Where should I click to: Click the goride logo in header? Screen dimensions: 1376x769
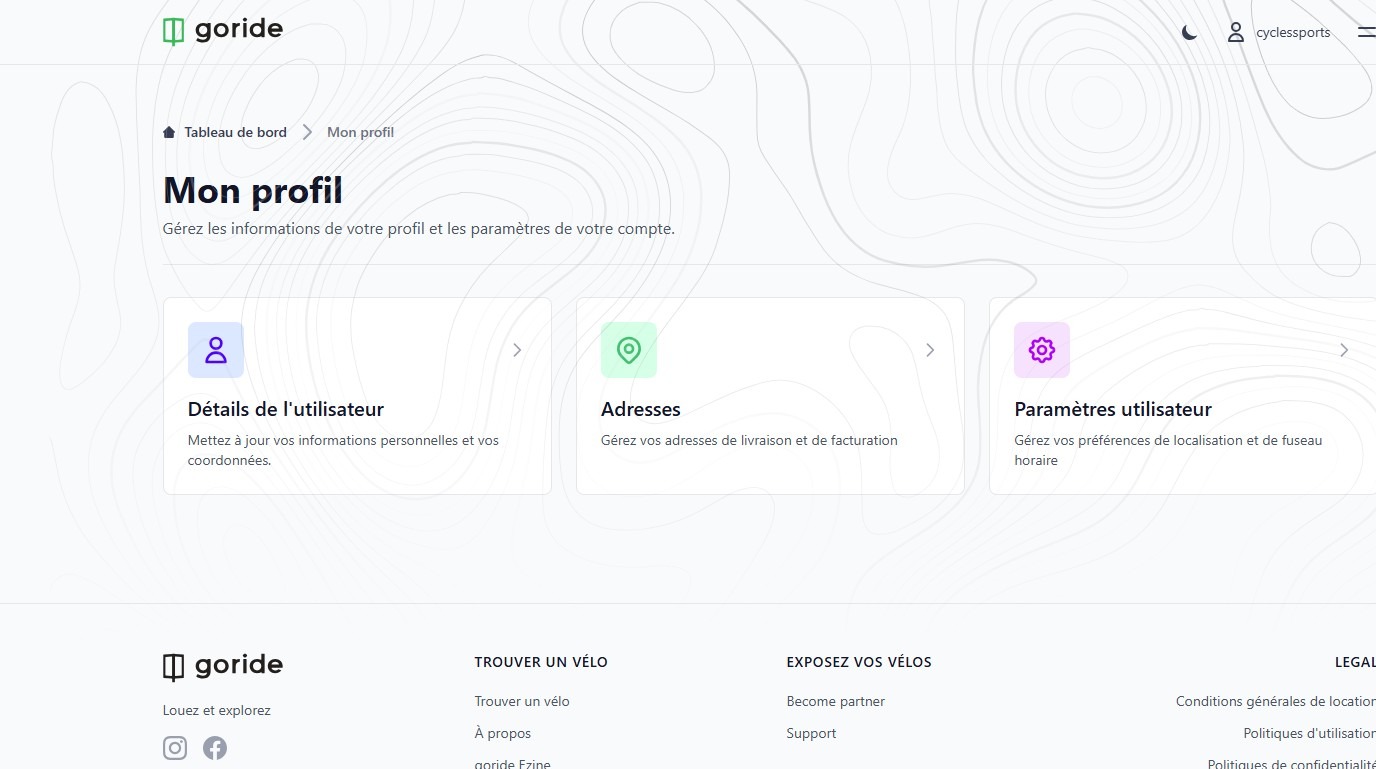tap(223, 31)
